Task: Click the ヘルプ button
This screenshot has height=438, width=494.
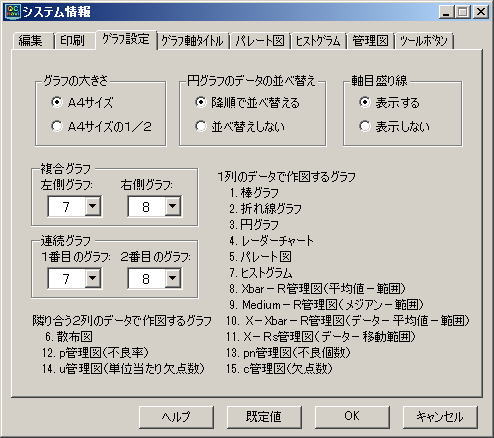Action: point(176,416)
